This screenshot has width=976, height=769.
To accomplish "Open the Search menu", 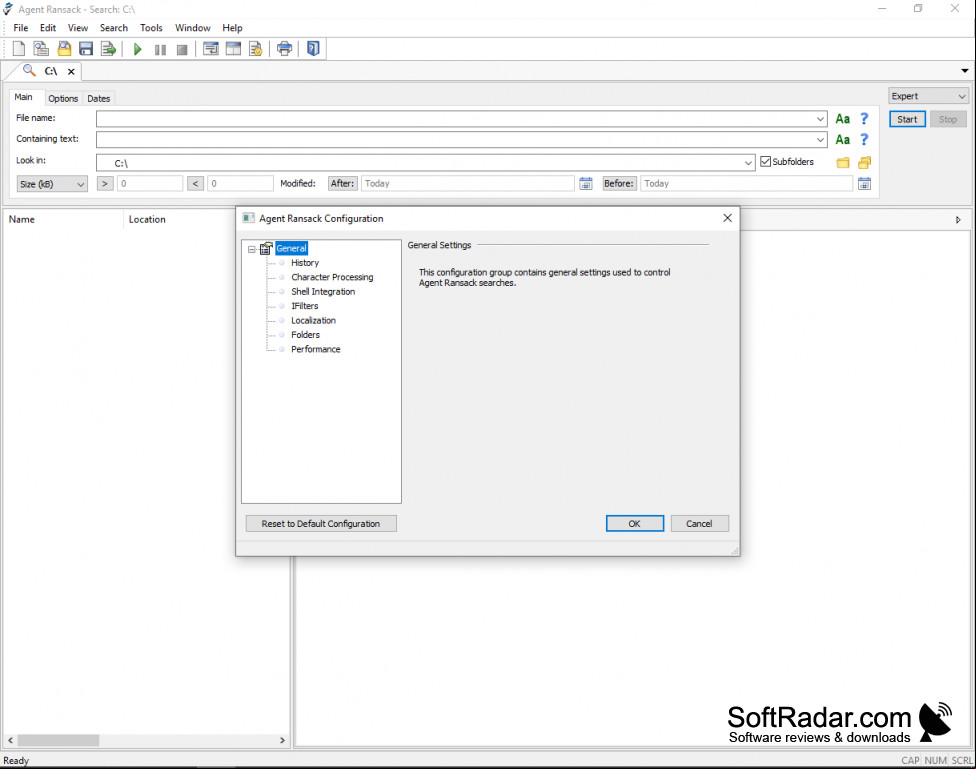I will pyautogui.click(x=114, y=28).
